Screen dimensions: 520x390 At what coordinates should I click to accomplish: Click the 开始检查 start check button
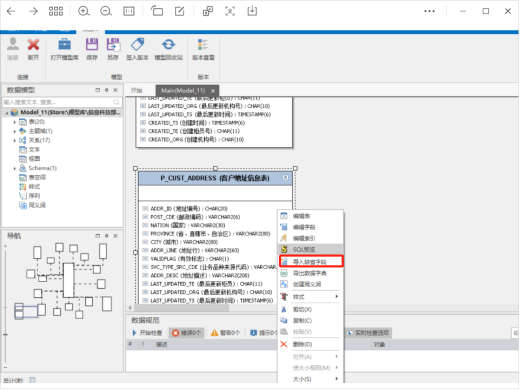coord(147,333)
